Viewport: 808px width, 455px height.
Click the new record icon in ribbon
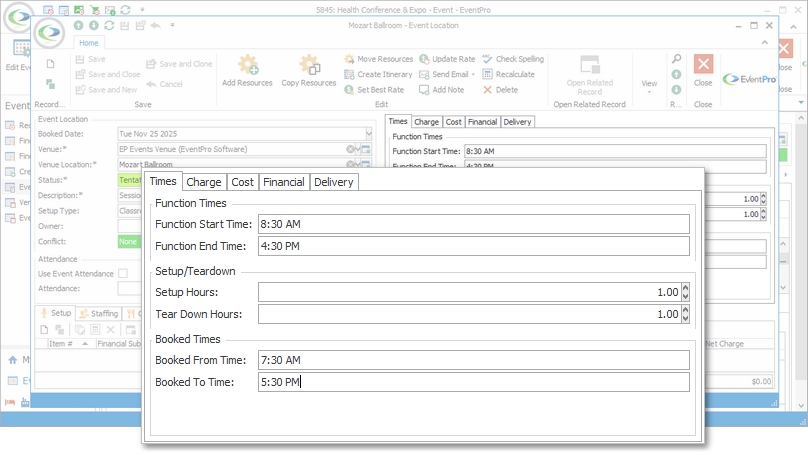[50, 64]
